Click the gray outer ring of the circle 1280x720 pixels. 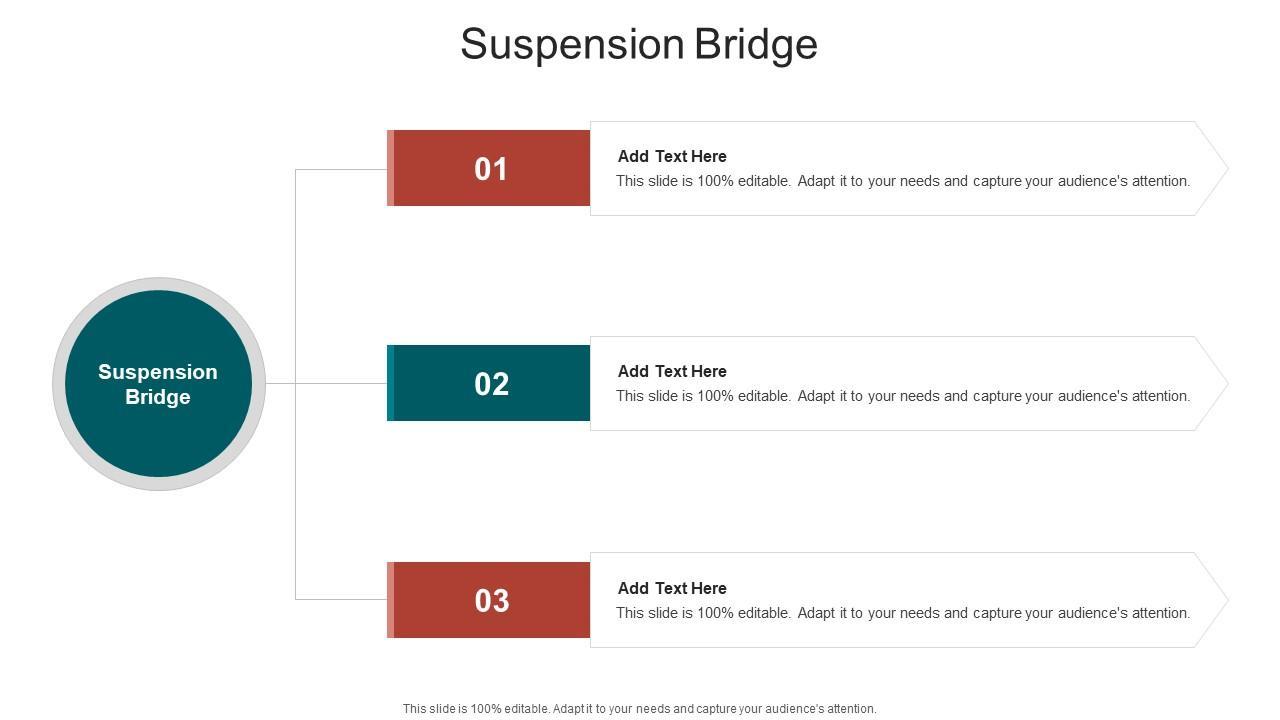point(59,384)
